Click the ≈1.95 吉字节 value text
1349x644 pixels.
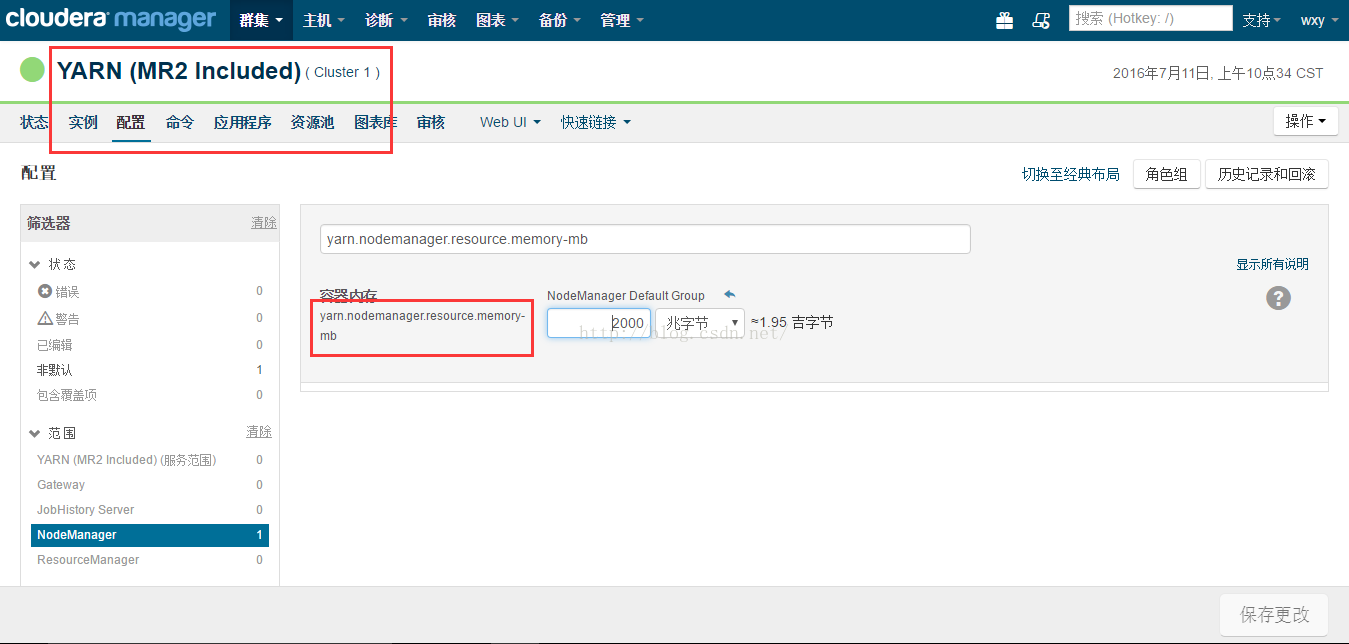pos(792,322)
